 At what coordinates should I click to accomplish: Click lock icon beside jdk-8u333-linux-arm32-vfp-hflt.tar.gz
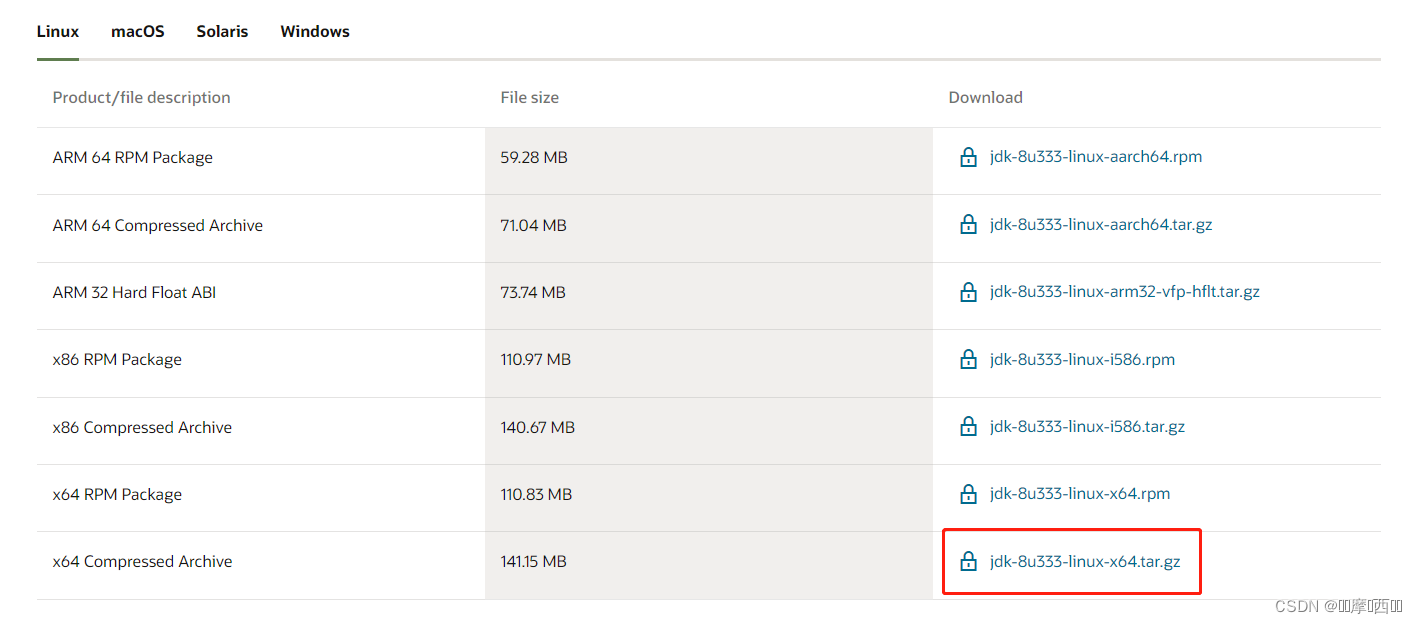tap(968, 292)
